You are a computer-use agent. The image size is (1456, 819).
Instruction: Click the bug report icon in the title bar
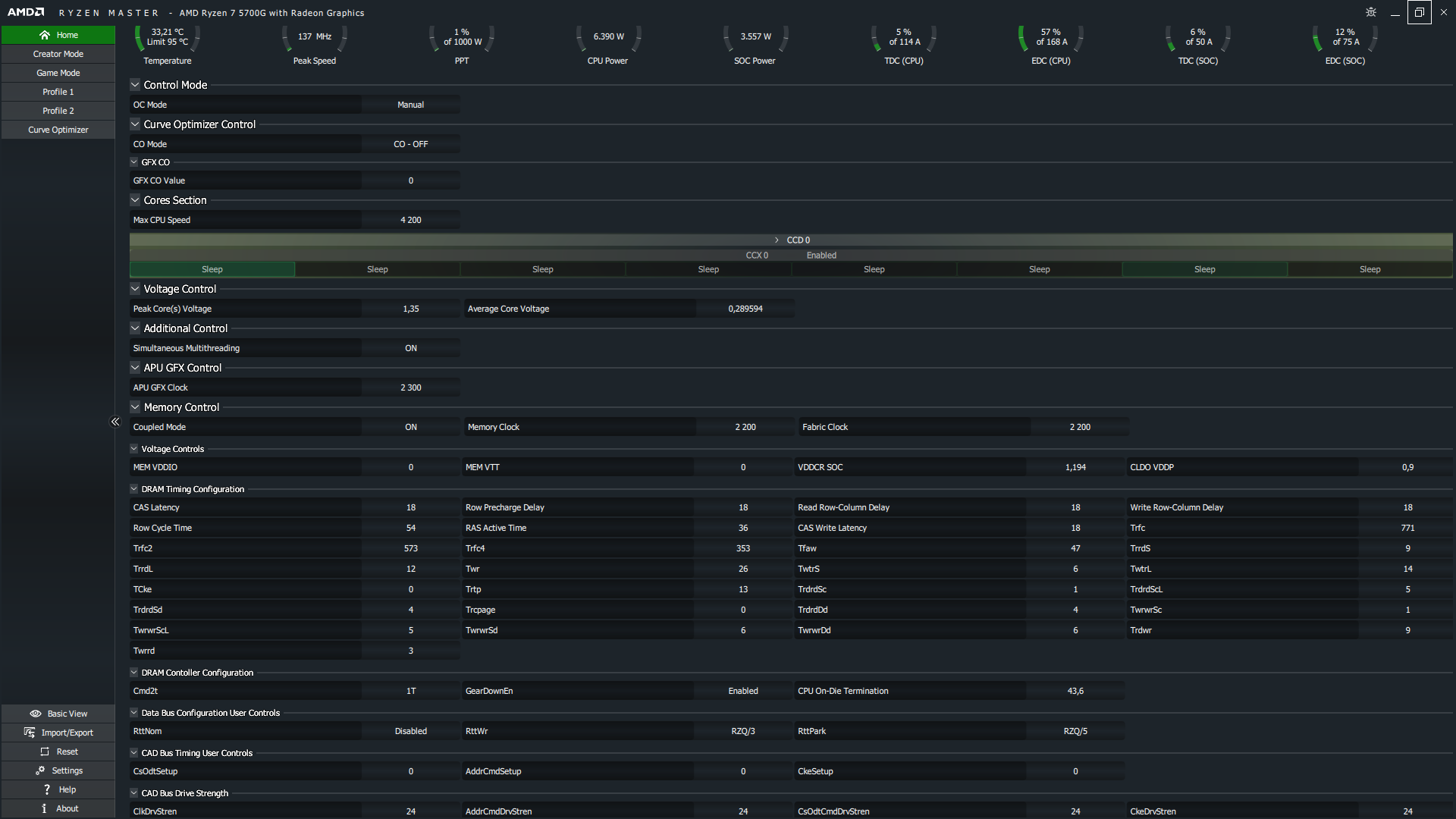point(1370,12)
